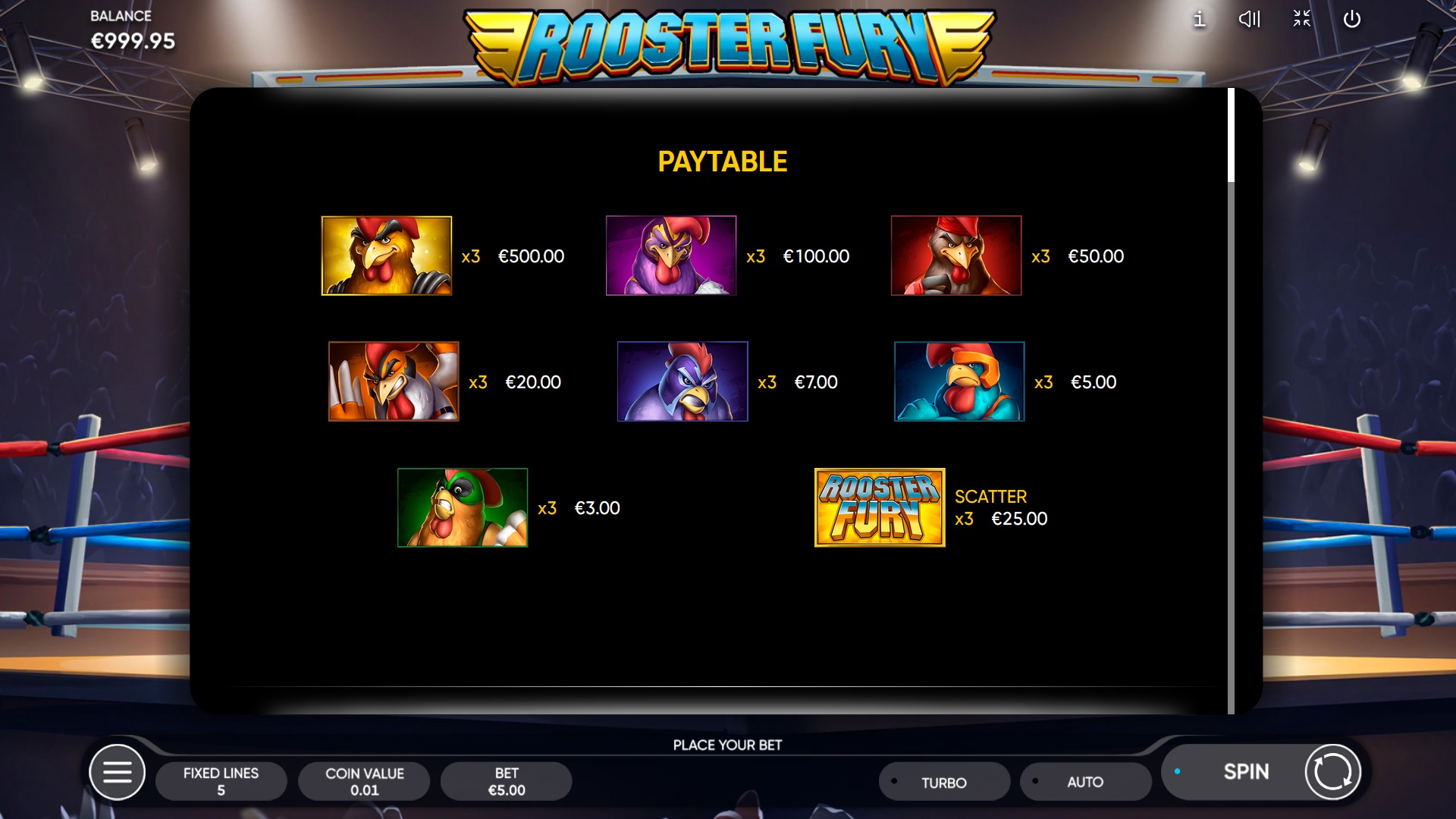Select the golden rooster symbol
The width and height of the screenshot is (1456, 819).
coord(387,256)
